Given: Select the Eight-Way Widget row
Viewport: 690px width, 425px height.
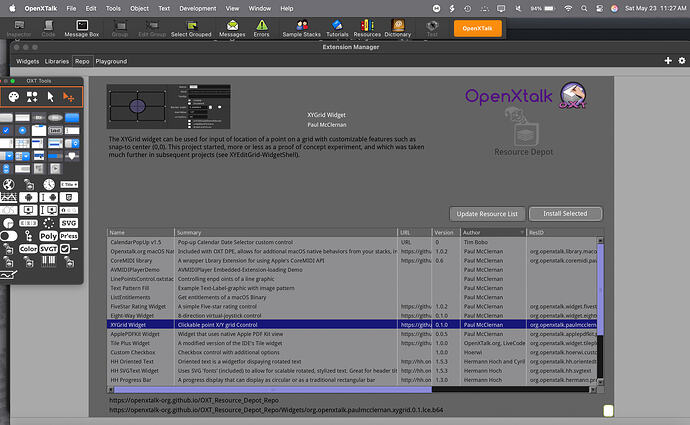Looking at the screenshot, I should tap(352, 315).
